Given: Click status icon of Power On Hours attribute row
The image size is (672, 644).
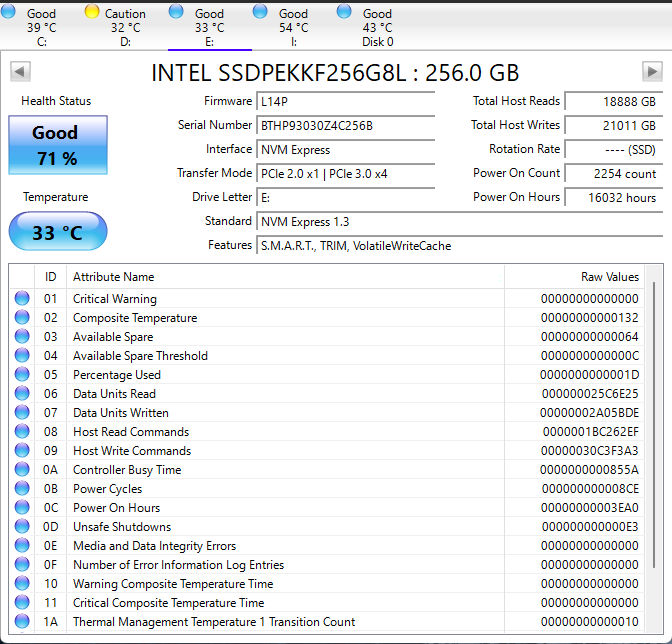Looking at the screenshot, I should pos(22,507).
